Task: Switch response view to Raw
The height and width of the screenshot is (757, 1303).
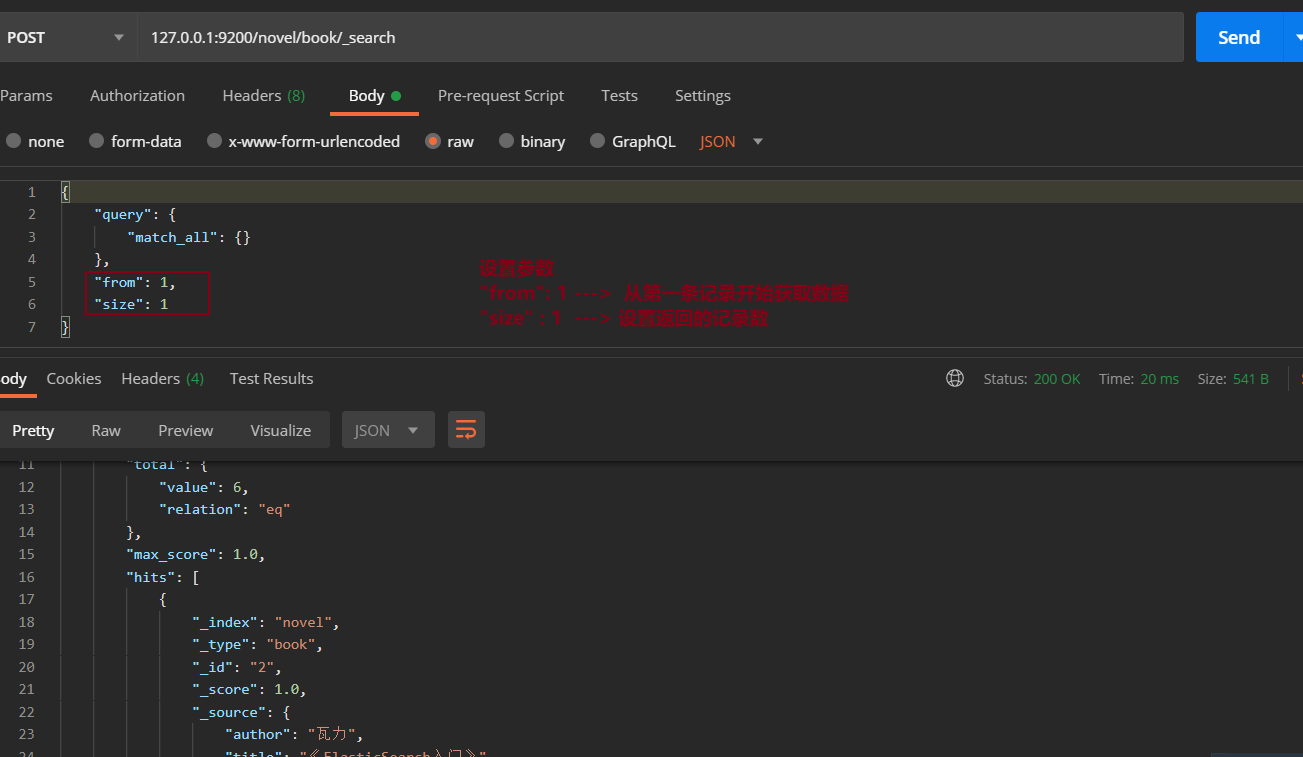Action: point(106,430)
